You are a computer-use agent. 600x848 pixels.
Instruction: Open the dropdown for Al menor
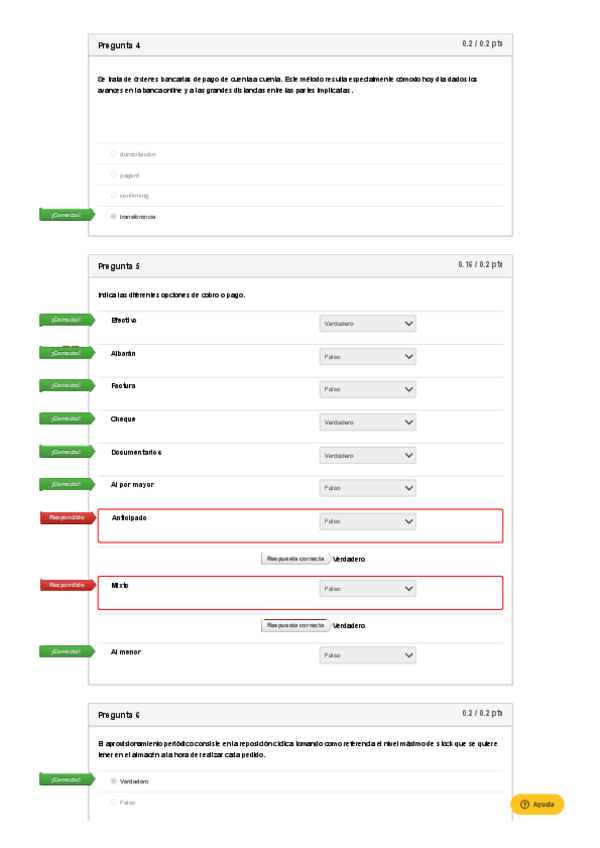(367, 655)
